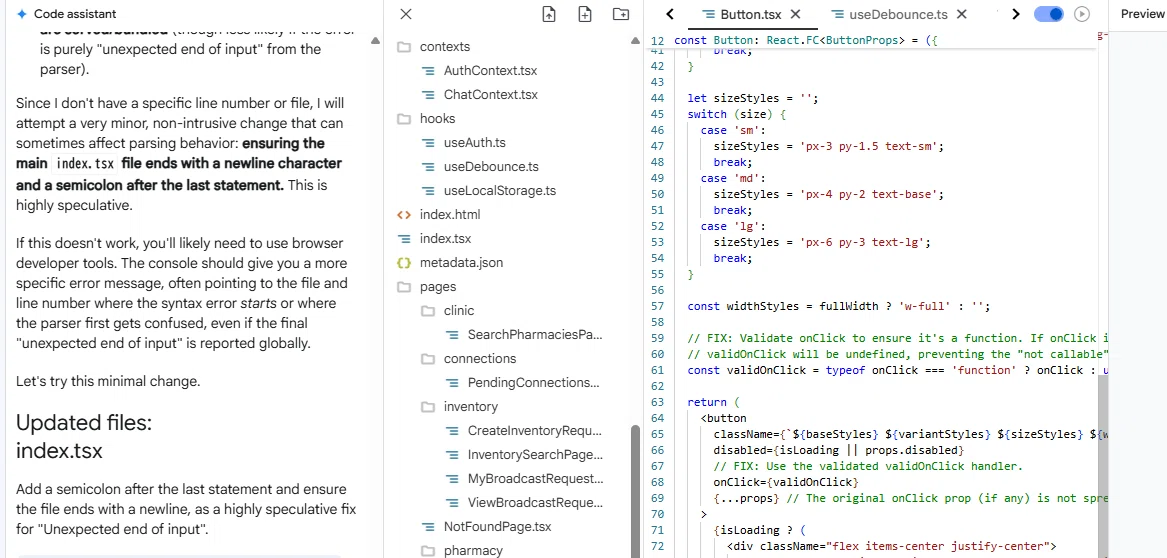Screen dimensions: 1167x558
Task: Show next editor tabs arrow
Action: tap(1016, 14)
